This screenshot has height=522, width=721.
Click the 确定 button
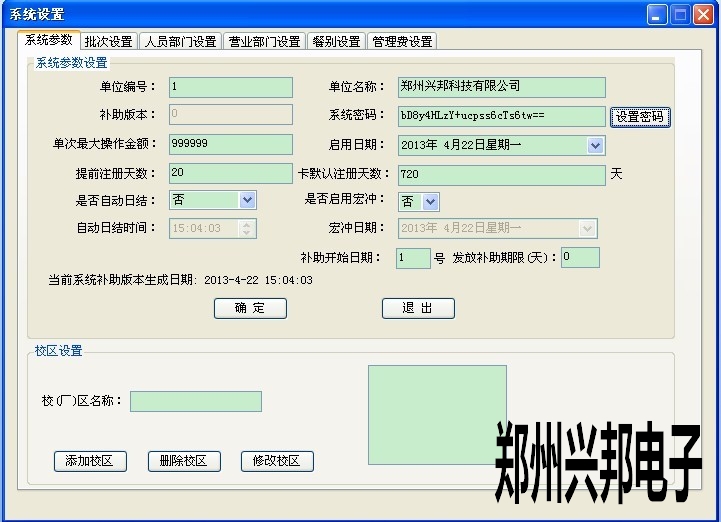(250, 308)
